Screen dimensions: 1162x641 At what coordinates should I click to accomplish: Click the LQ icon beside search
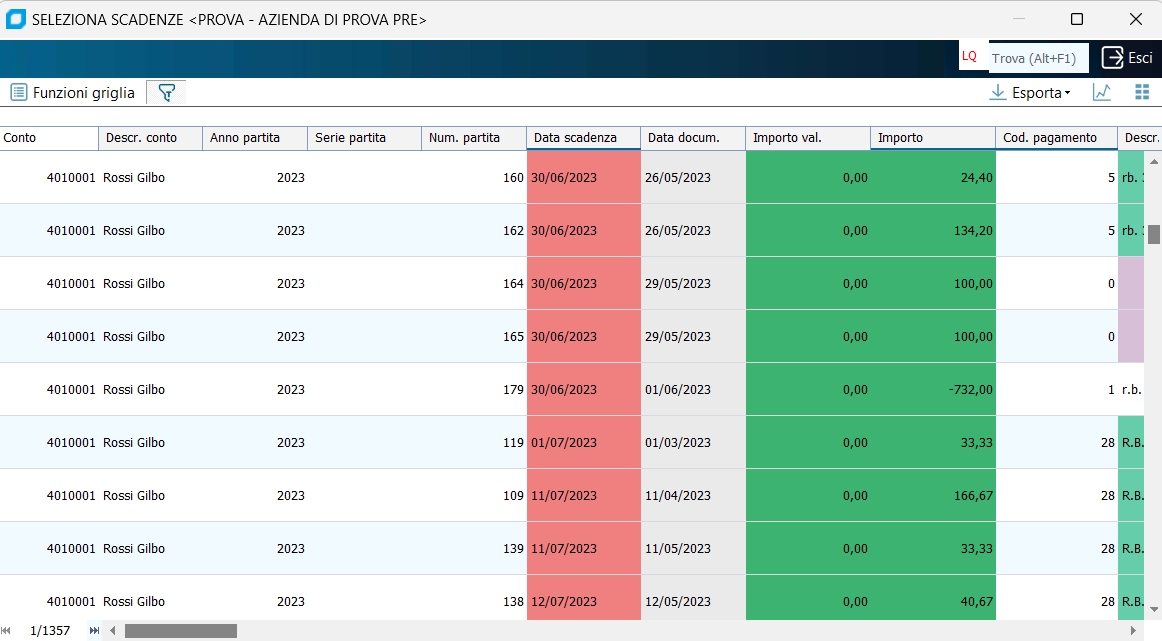(x=969, y=57)
